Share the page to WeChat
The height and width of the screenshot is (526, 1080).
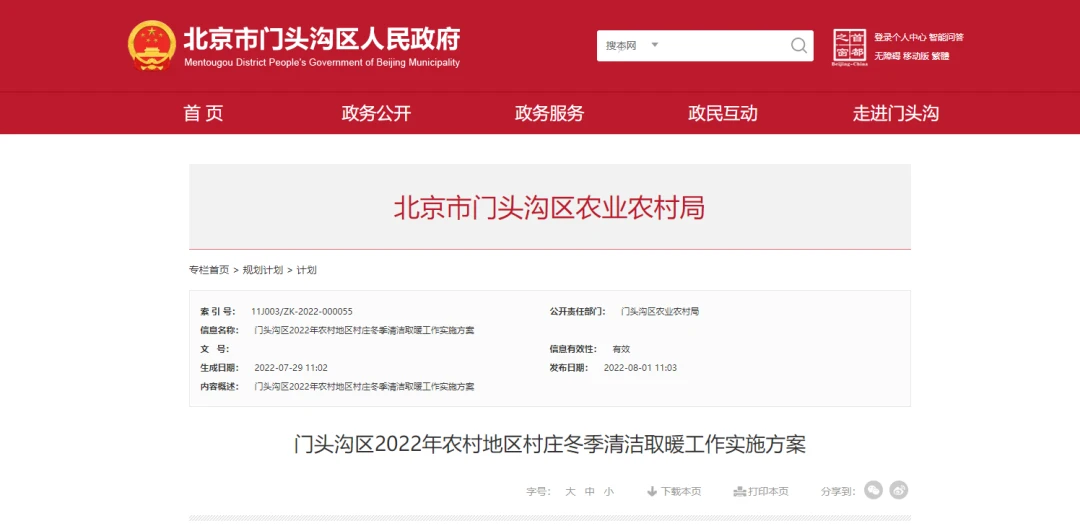pyautogui.click(x=873, y=490)
